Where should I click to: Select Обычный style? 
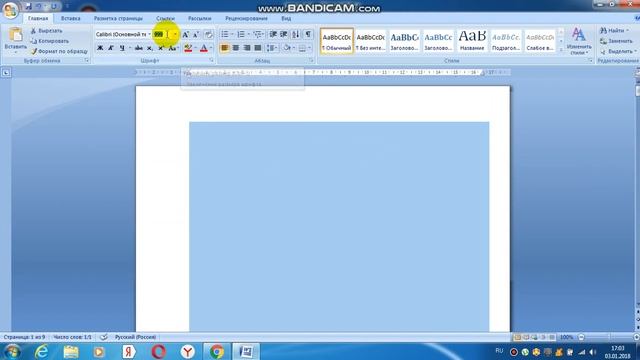pos(337,41)
